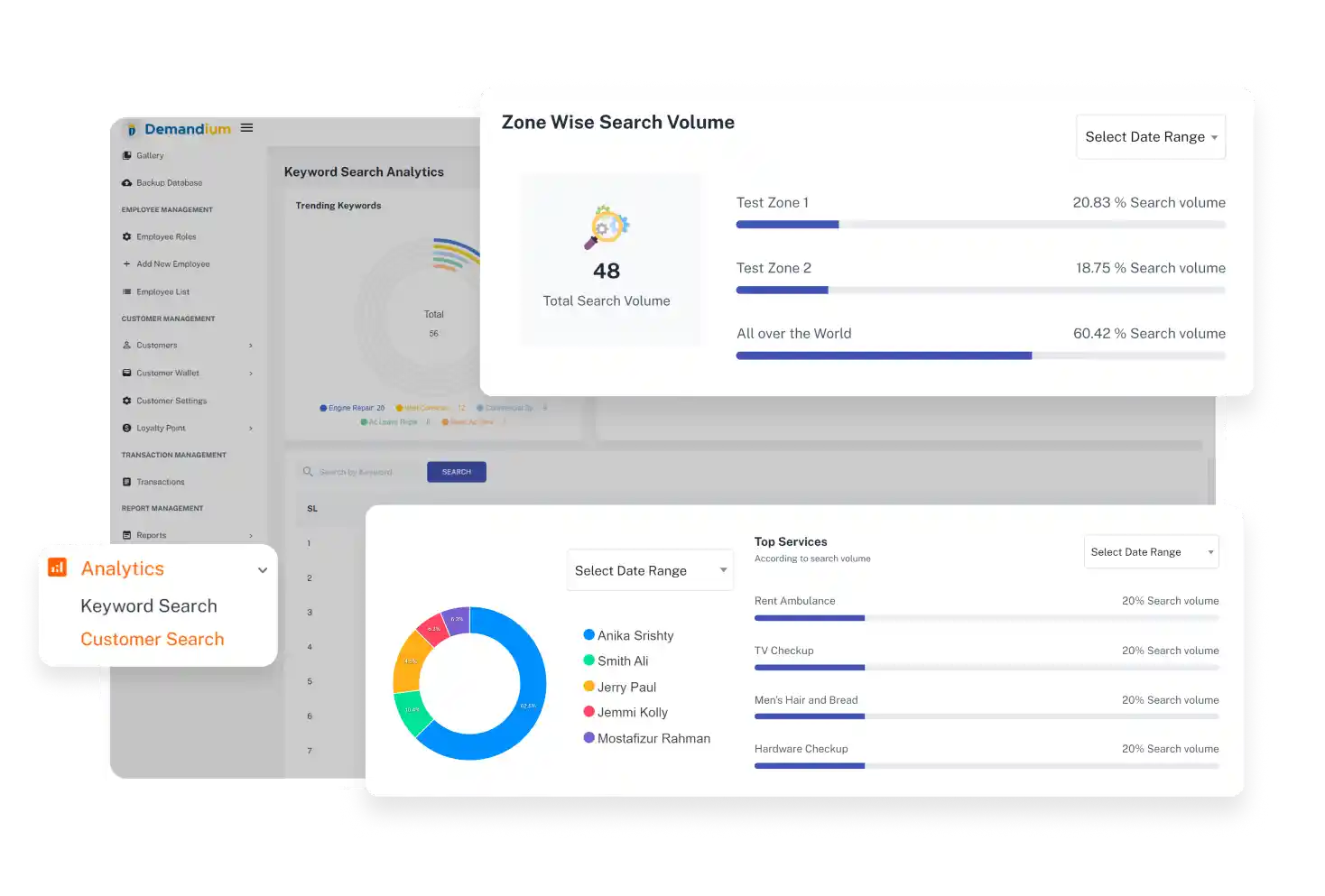Open Select Date Range in Zone Wise panel
The width and height of the screenshot is (1325, 896).
1151,137
